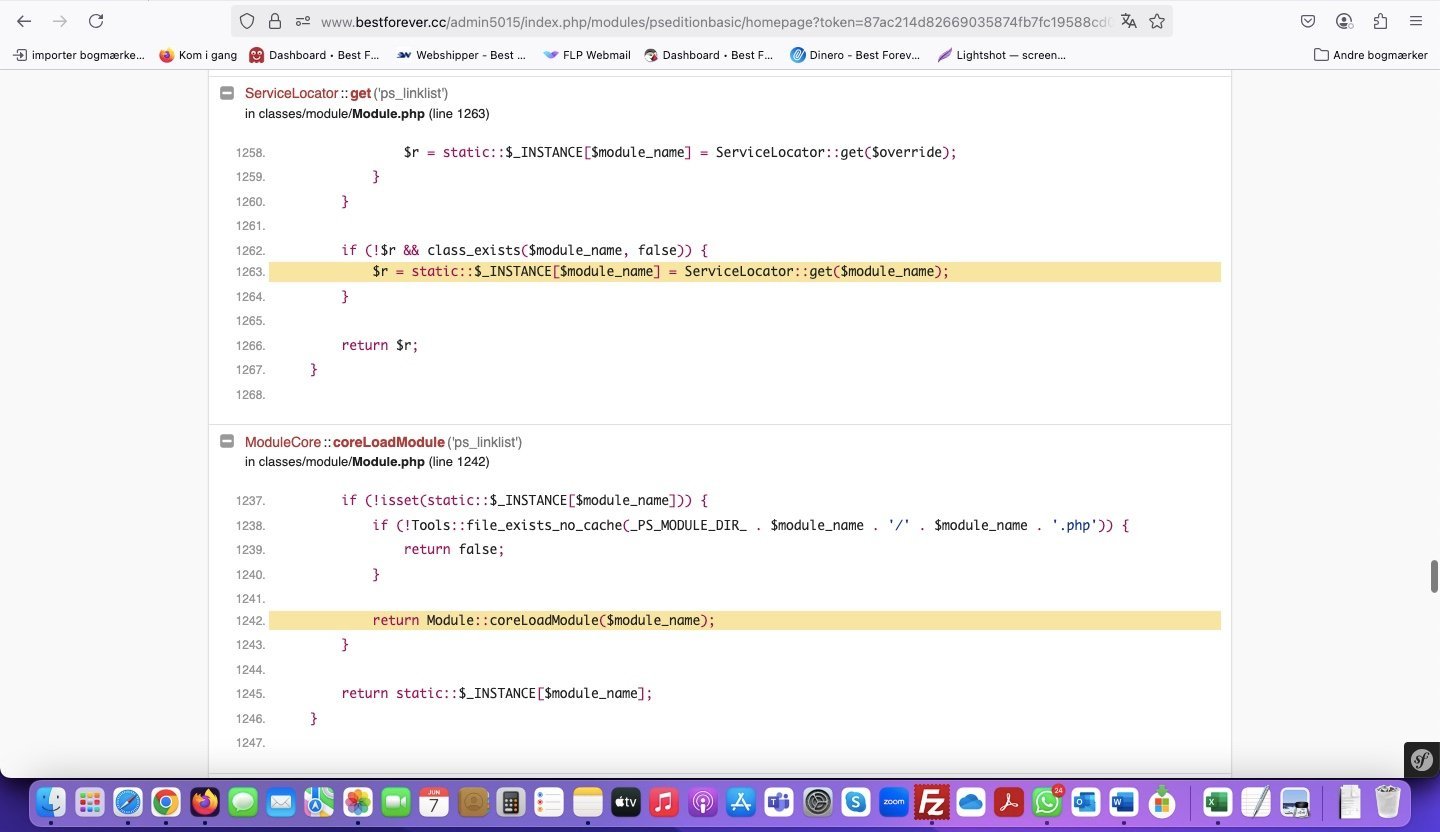1440x832 pixels.
Task: Click the page vertical scrollbar thumb
Action: click(1433, 576)
